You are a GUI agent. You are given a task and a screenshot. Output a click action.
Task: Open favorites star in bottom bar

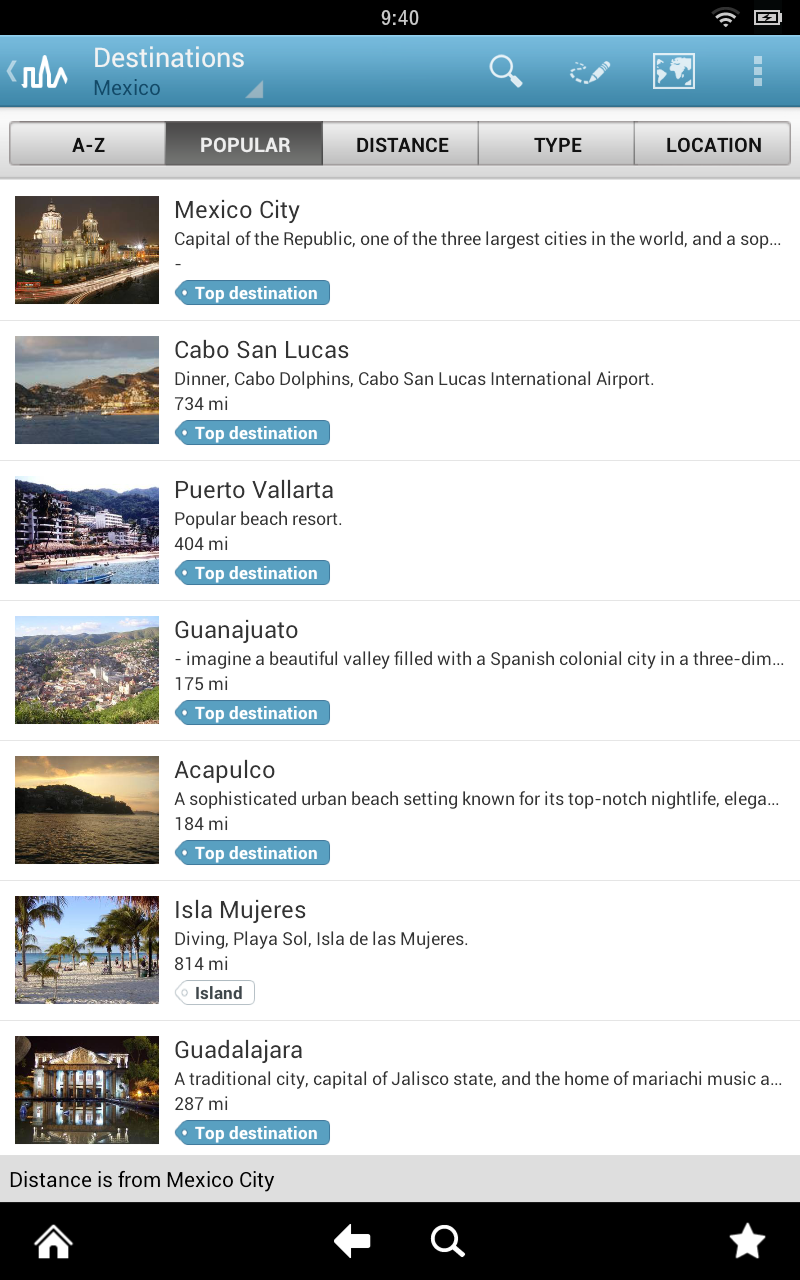click(x=747, y=1242)
